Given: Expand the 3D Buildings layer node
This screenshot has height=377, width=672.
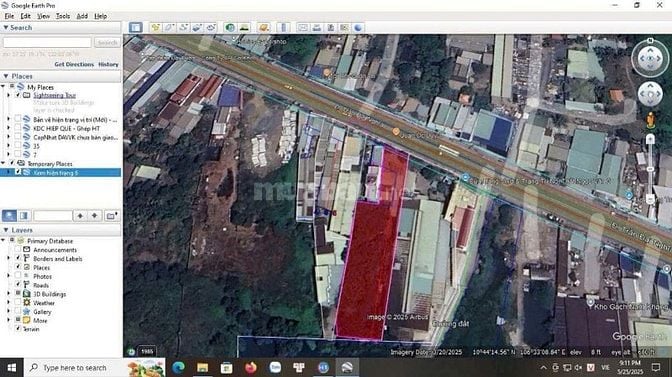Looking at the screenshot, I should coord(9,293).
